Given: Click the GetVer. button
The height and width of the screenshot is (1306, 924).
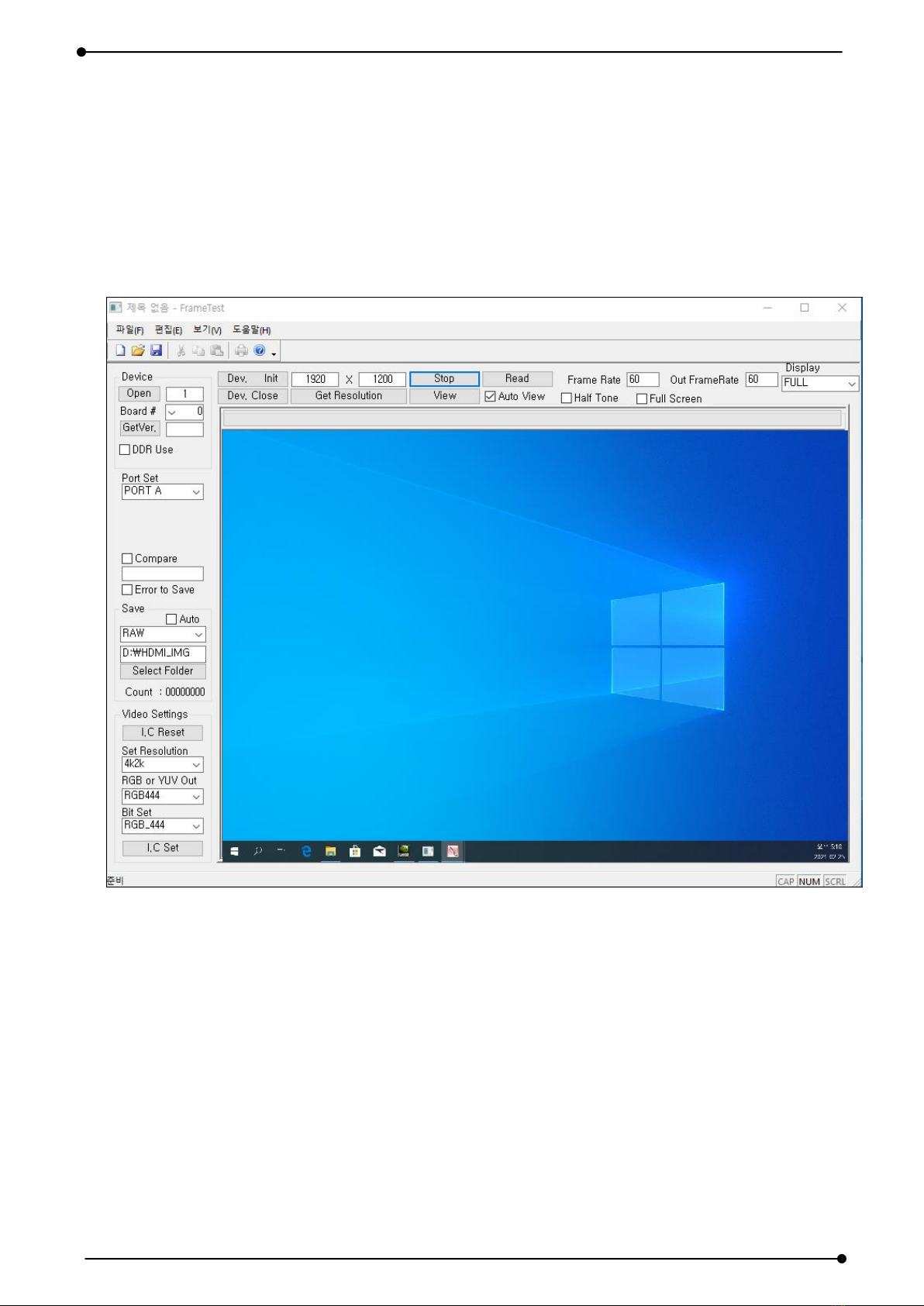Looking at the screenshot, I should click(x=140, y=428).
